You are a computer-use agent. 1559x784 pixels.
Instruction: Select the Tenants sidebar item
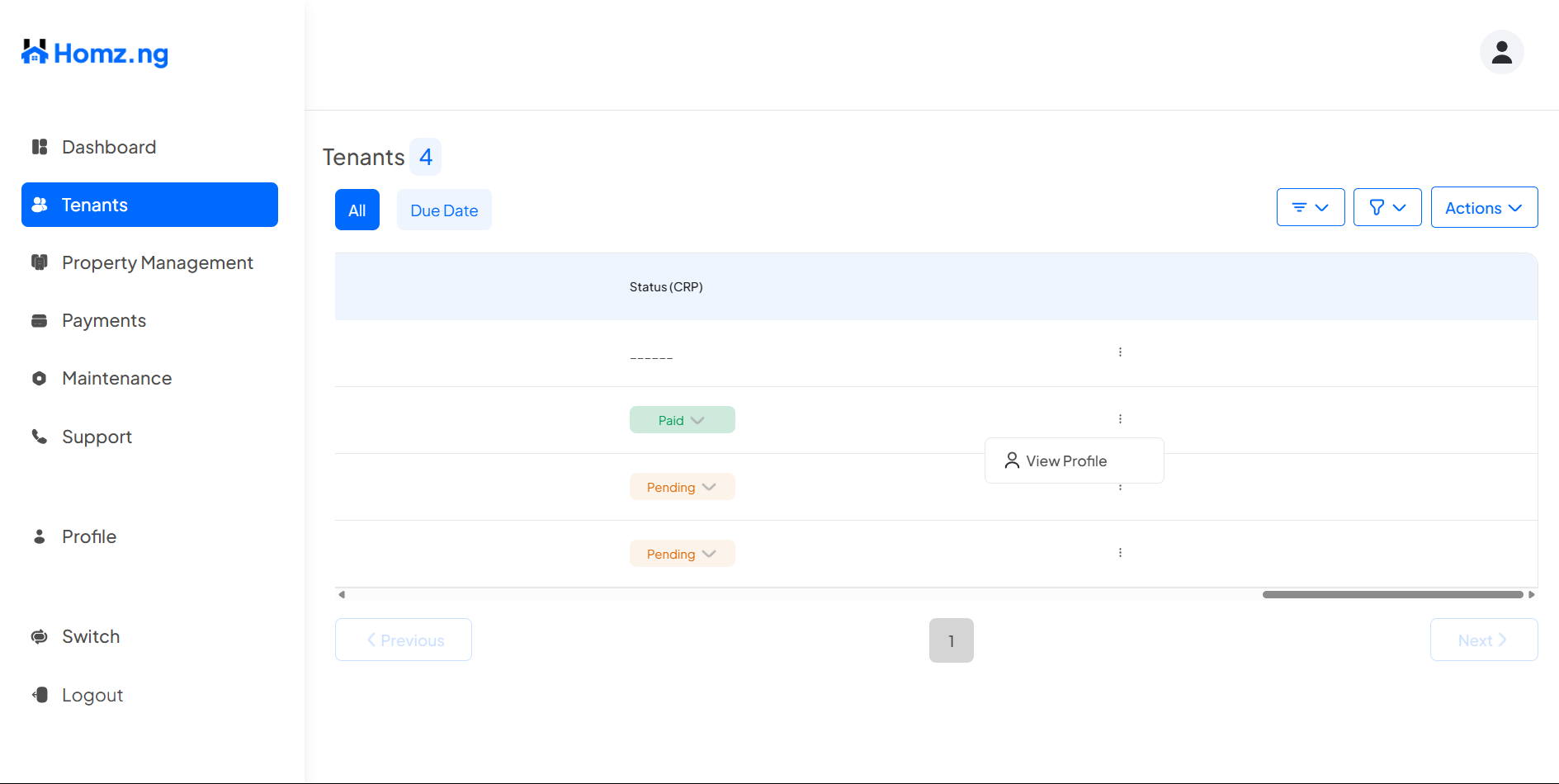tap(149, 205)
